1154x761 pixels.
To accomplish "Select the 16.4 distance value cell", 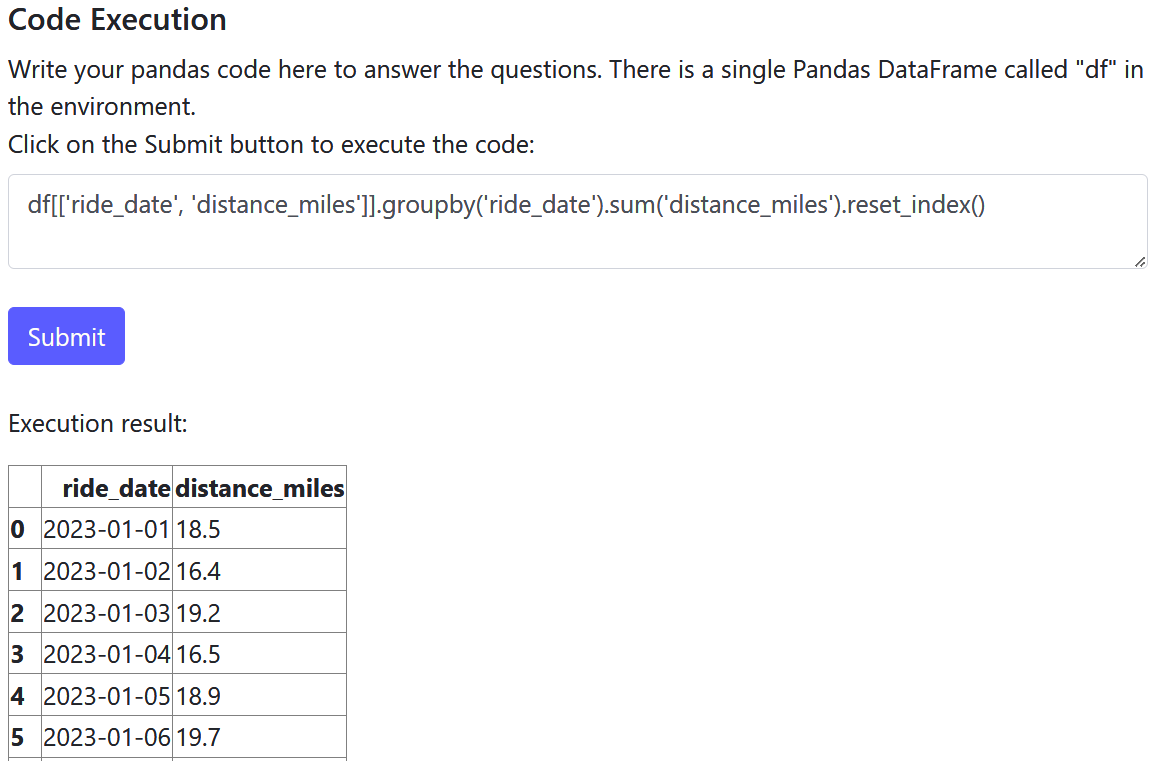I will tap(259, 571).
